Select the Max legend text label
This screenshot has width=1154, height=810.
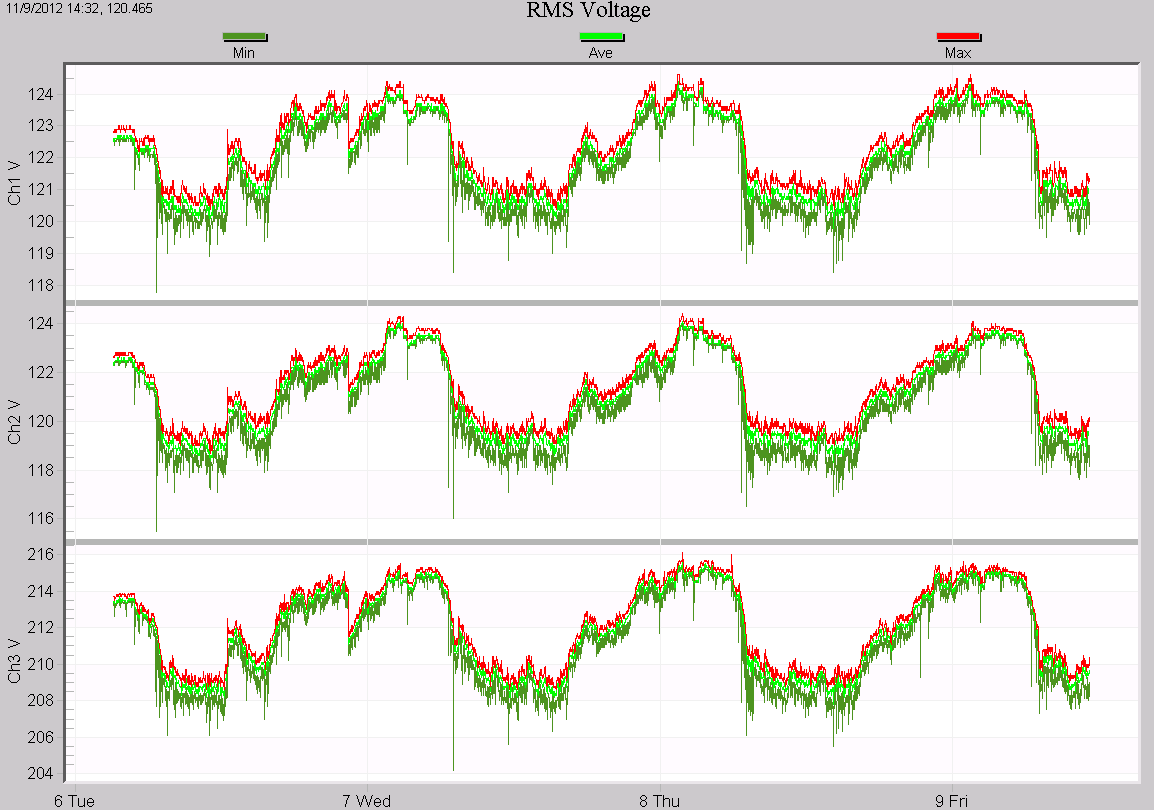pyautogui.click(x=958, y=53)
